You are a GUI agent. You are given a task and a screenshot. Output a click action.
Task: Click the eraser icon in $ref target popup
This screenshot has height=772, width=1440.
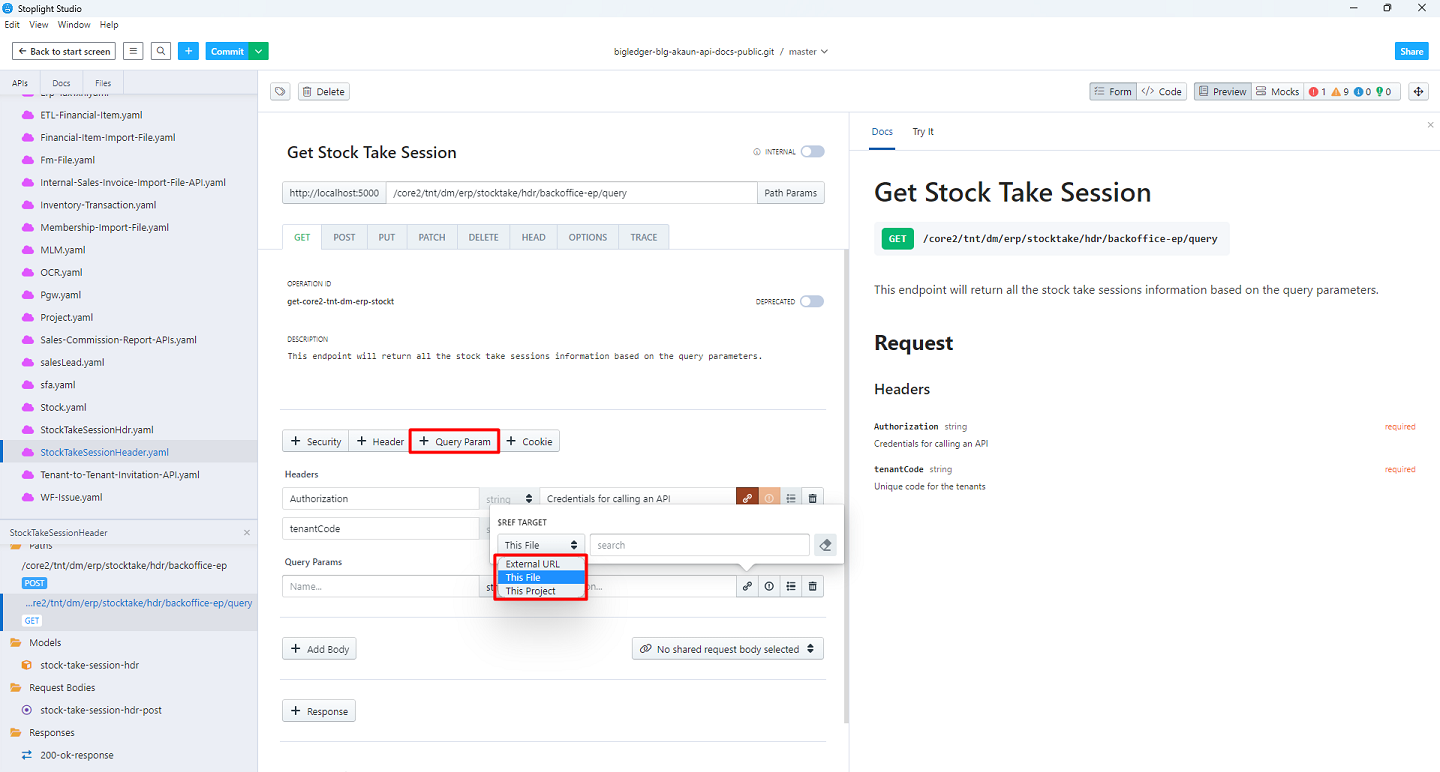coord(824,545)
